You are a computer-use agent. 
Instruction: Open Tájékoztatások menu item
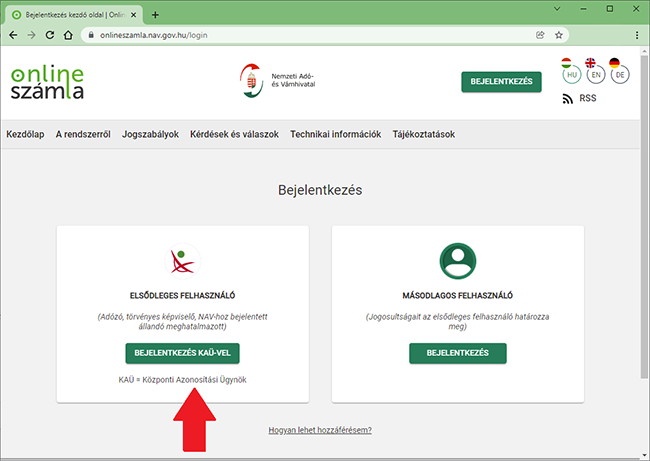click(424, 134)
